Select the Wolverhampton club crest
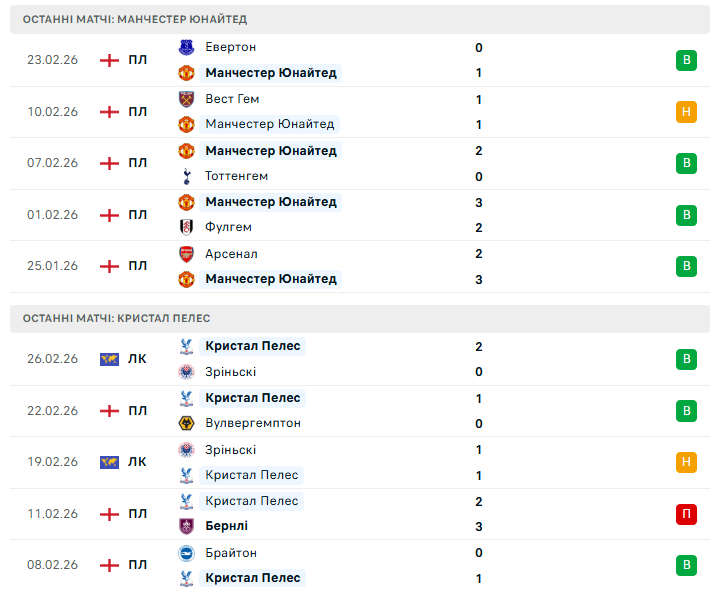Screen dimensions: 718x598 click(186, 423)
